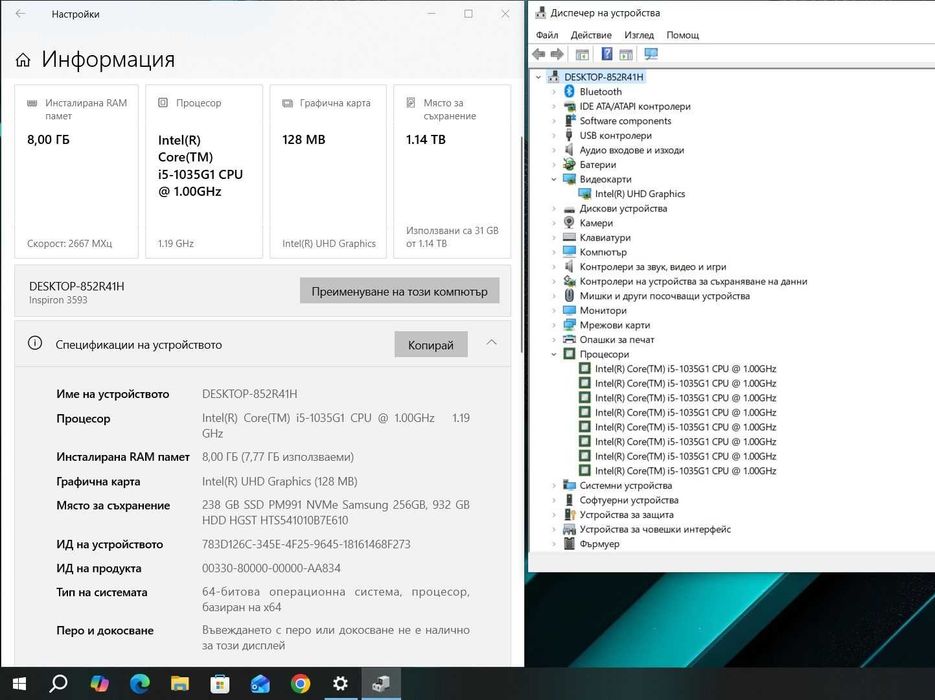Viewport: 935px width, 700px height.
Task: Select the first i5-1035G1 CPU processor entry
Action: click(685, 368)
